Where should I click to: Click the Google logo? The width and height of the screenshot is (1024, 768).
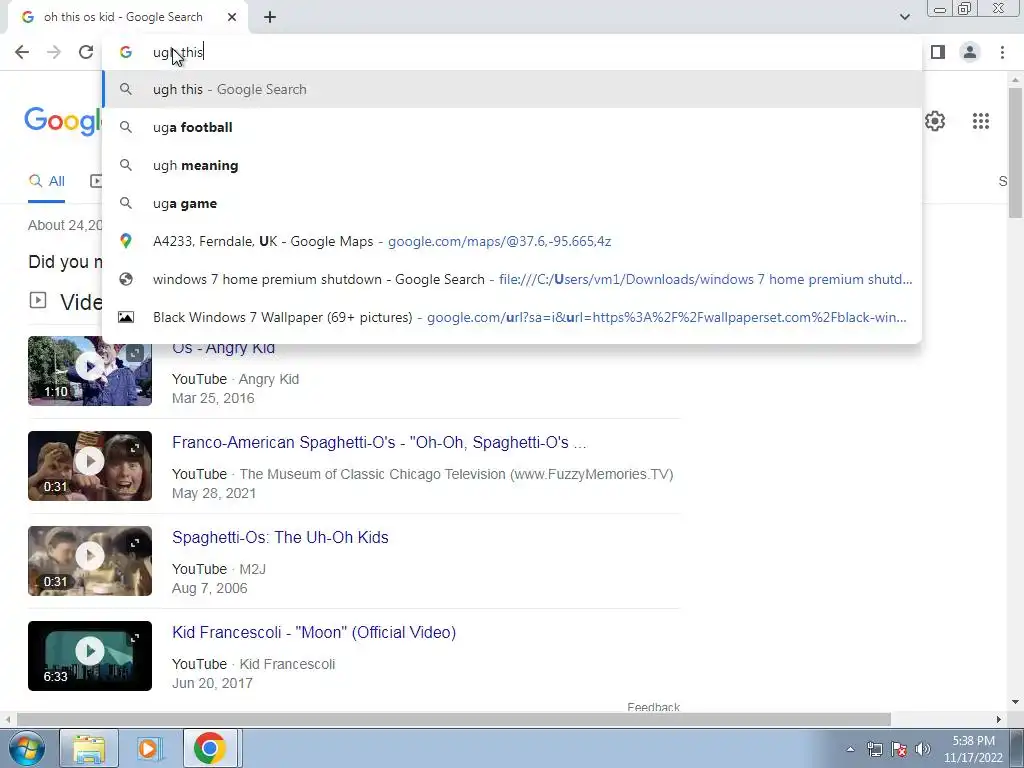[x=63, y=121]
